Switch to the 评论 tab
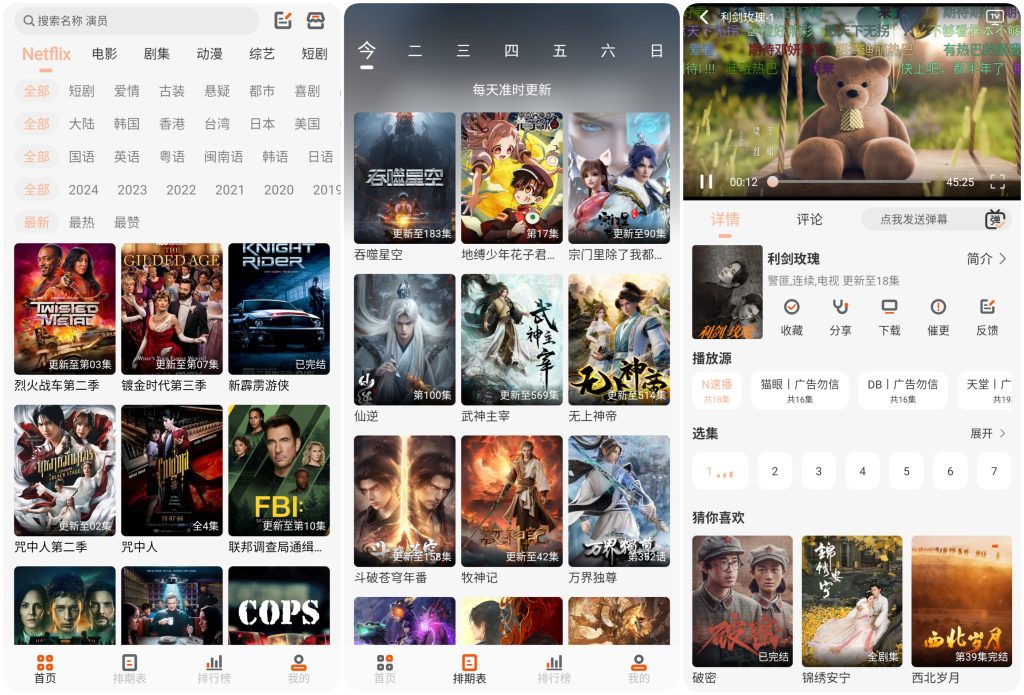 810,219
